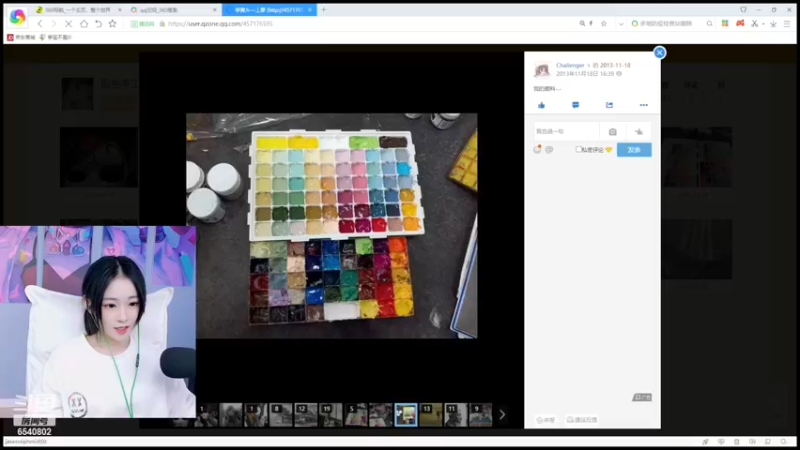Screen dimensions: 800x450
Task: Click the pointing-hand icon beside the camera
Action: [638, 132]
